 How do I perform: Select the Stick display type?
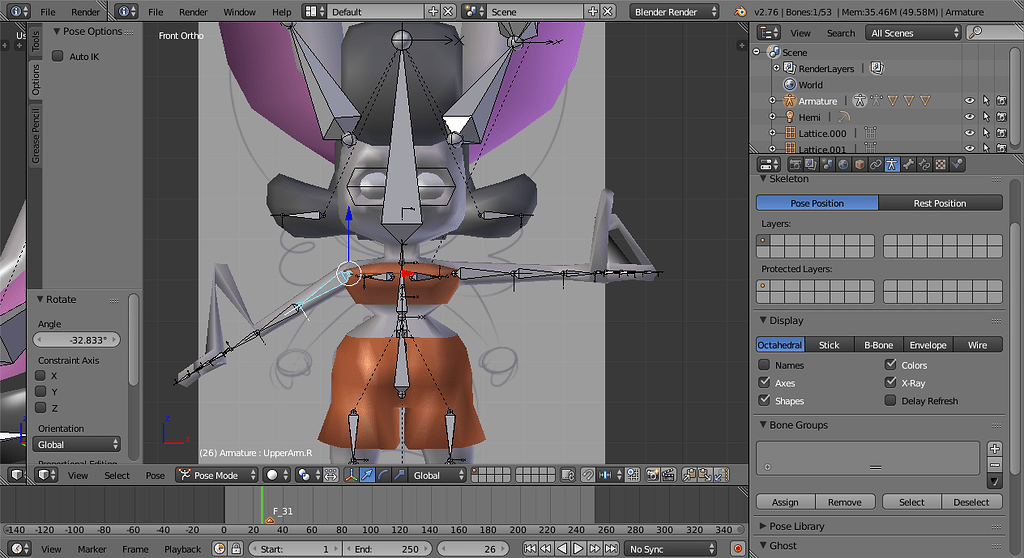[829, 344]
